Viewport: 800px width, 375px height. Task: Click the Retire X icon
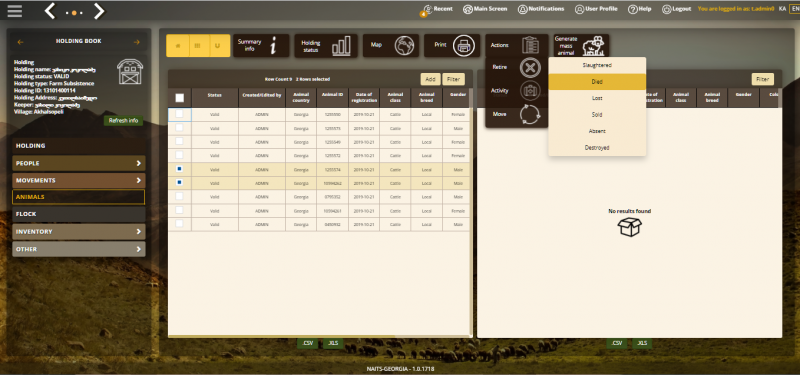(530, 68)
